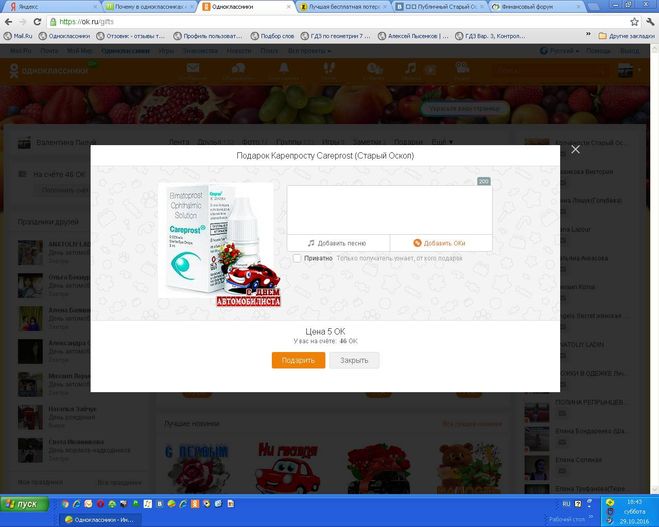Click Добавить ОКи under the message box

tap(441, 243)
